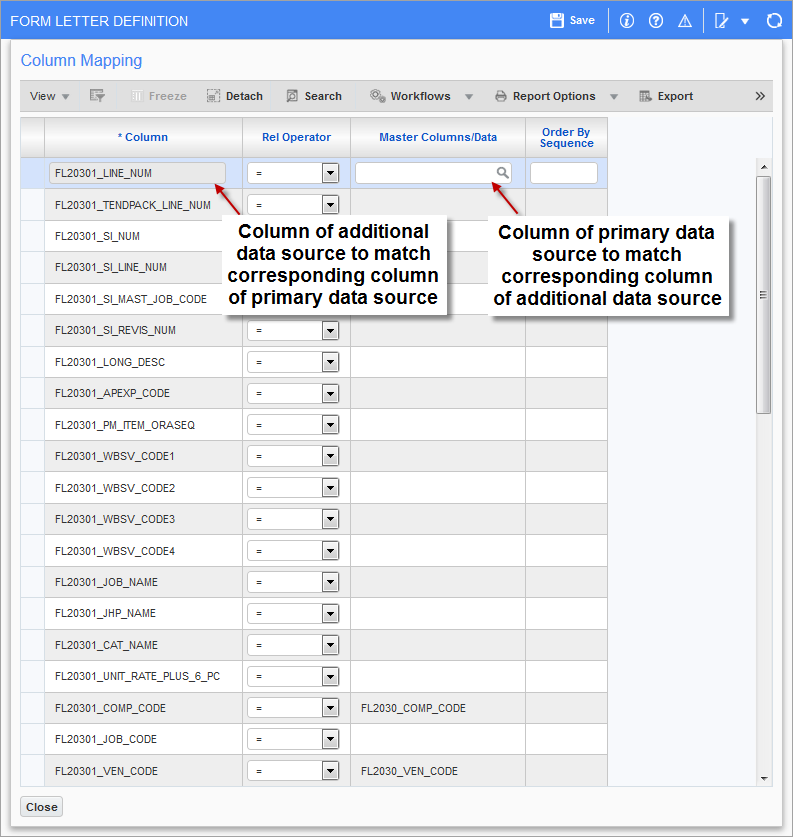Select the FL20301_SI_LINE_NUM row
This screenshot has width=793, height=837.
point(110,267)
